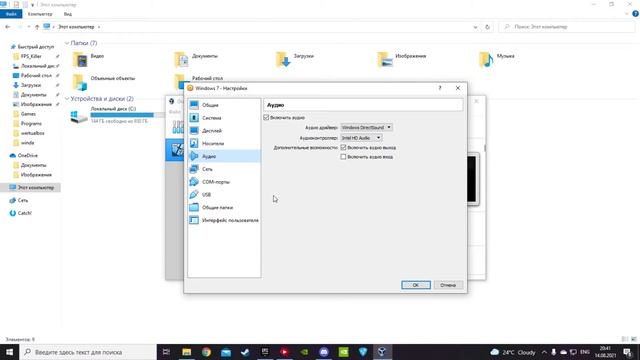Screen dimensions: 640x360
Task: Click the taskbar search field
Action: (x=88, y=352)
